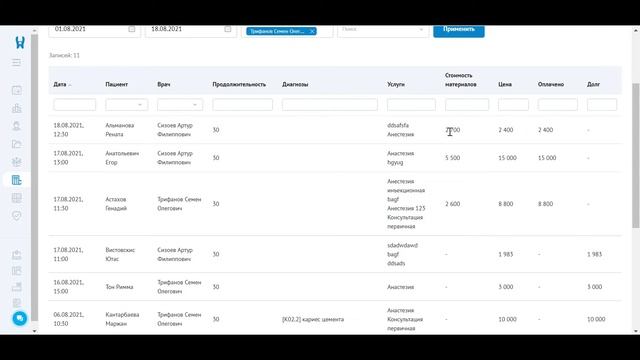This screenshot has width=640, height=360.
Task: Open calendar picker for end date 18.08.2021
Action: coord(228,29)
